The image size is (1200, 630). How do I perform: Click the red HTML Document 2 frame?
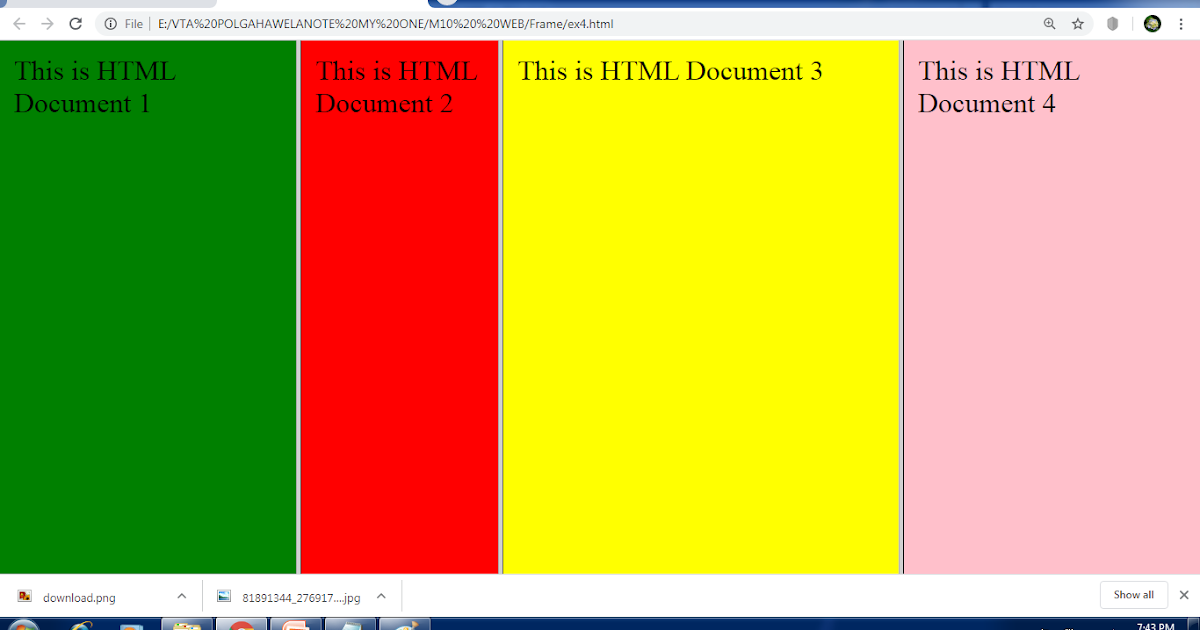(x=398, y=300)
